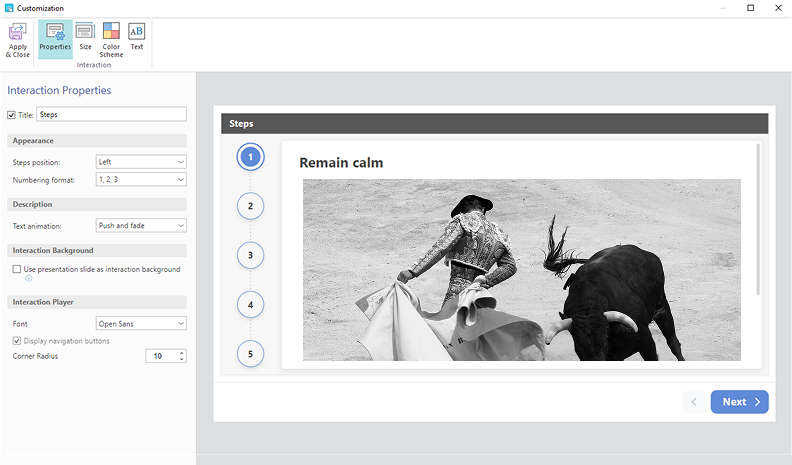Click the Title text field containing Steps

(111, 115)
